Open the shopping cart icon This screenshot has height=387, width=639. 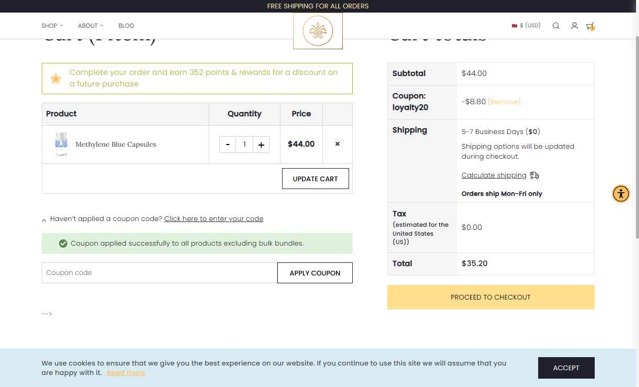coord(591,26)
